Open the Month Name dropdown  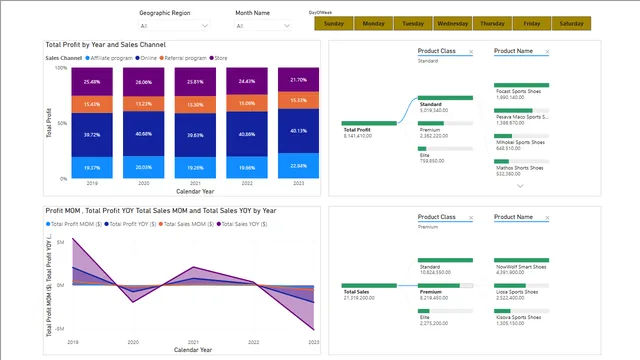coord(263,26)
